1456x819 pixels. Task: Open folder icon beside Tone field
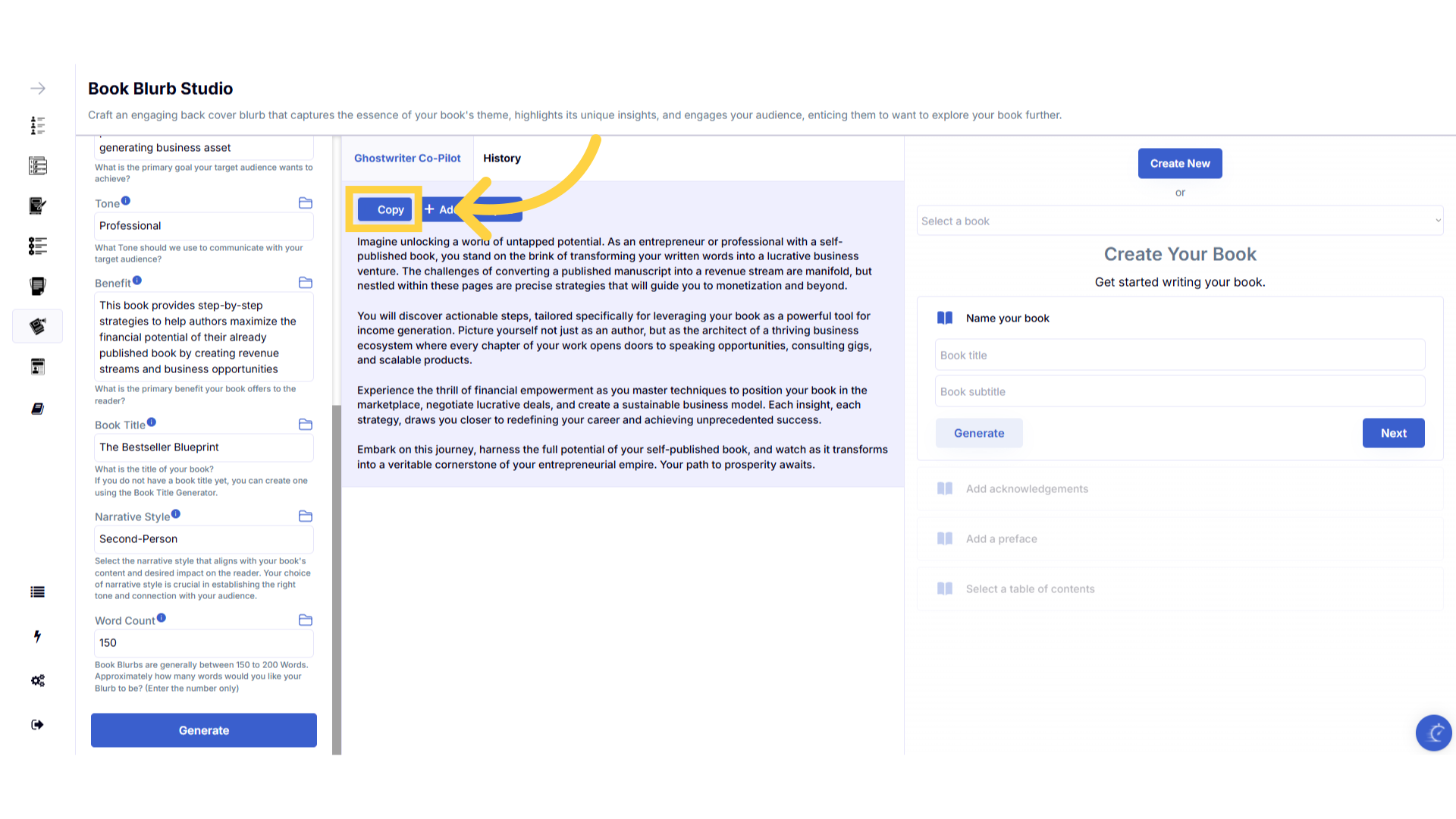(306, 203)
